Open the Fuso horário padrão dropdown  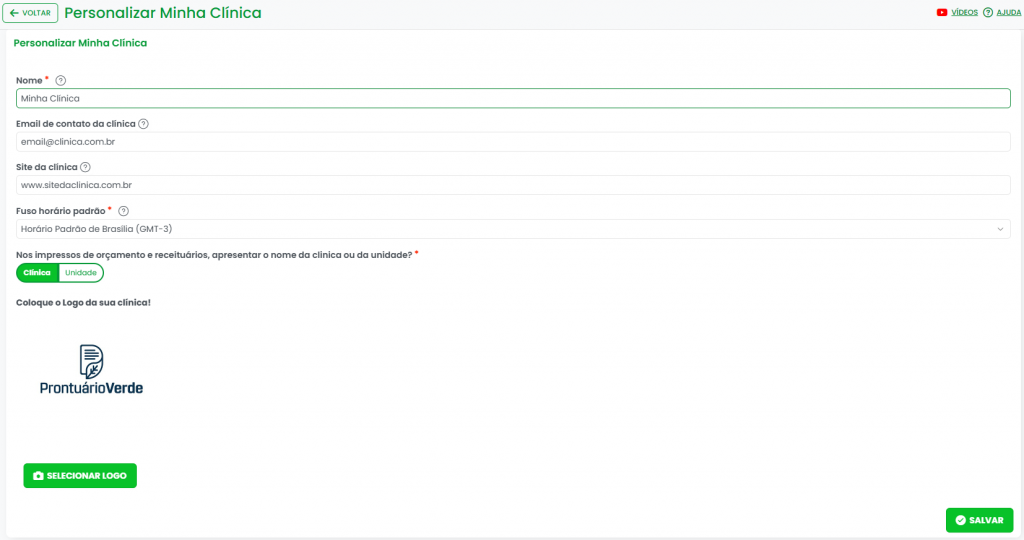pos(500,229)
